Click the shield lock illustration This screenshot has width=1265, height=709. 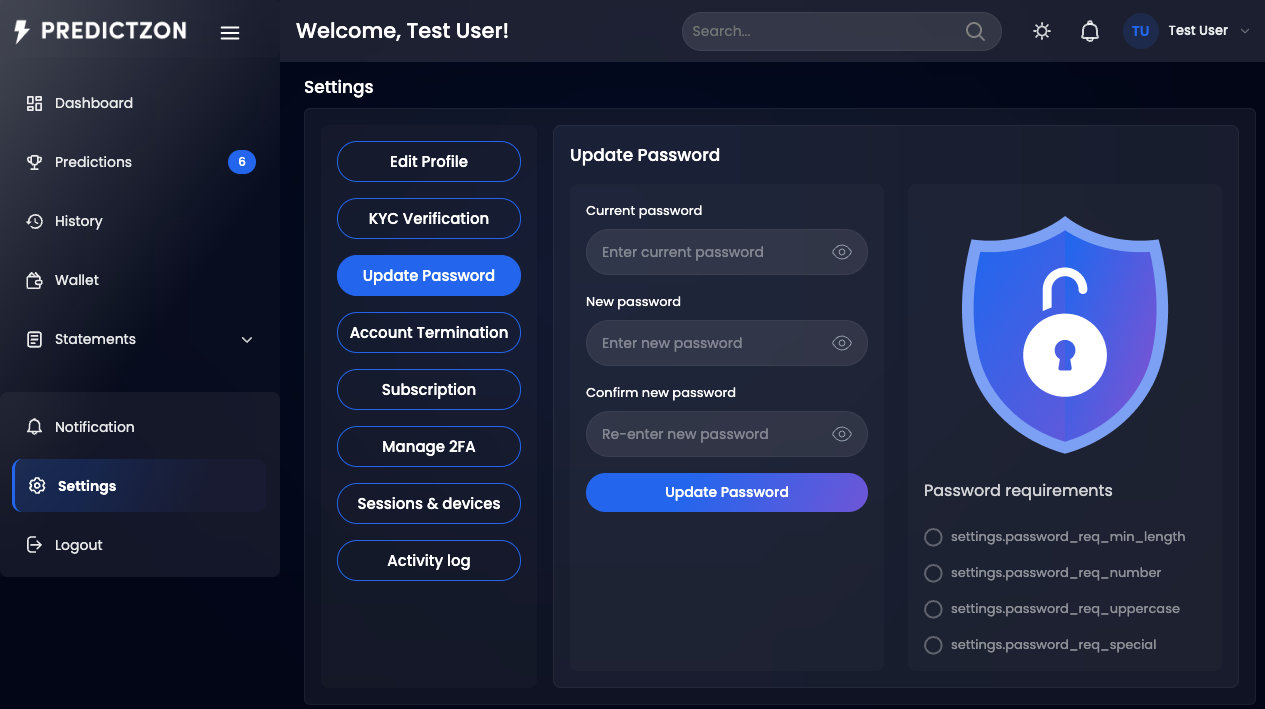tap(1065, 336)
